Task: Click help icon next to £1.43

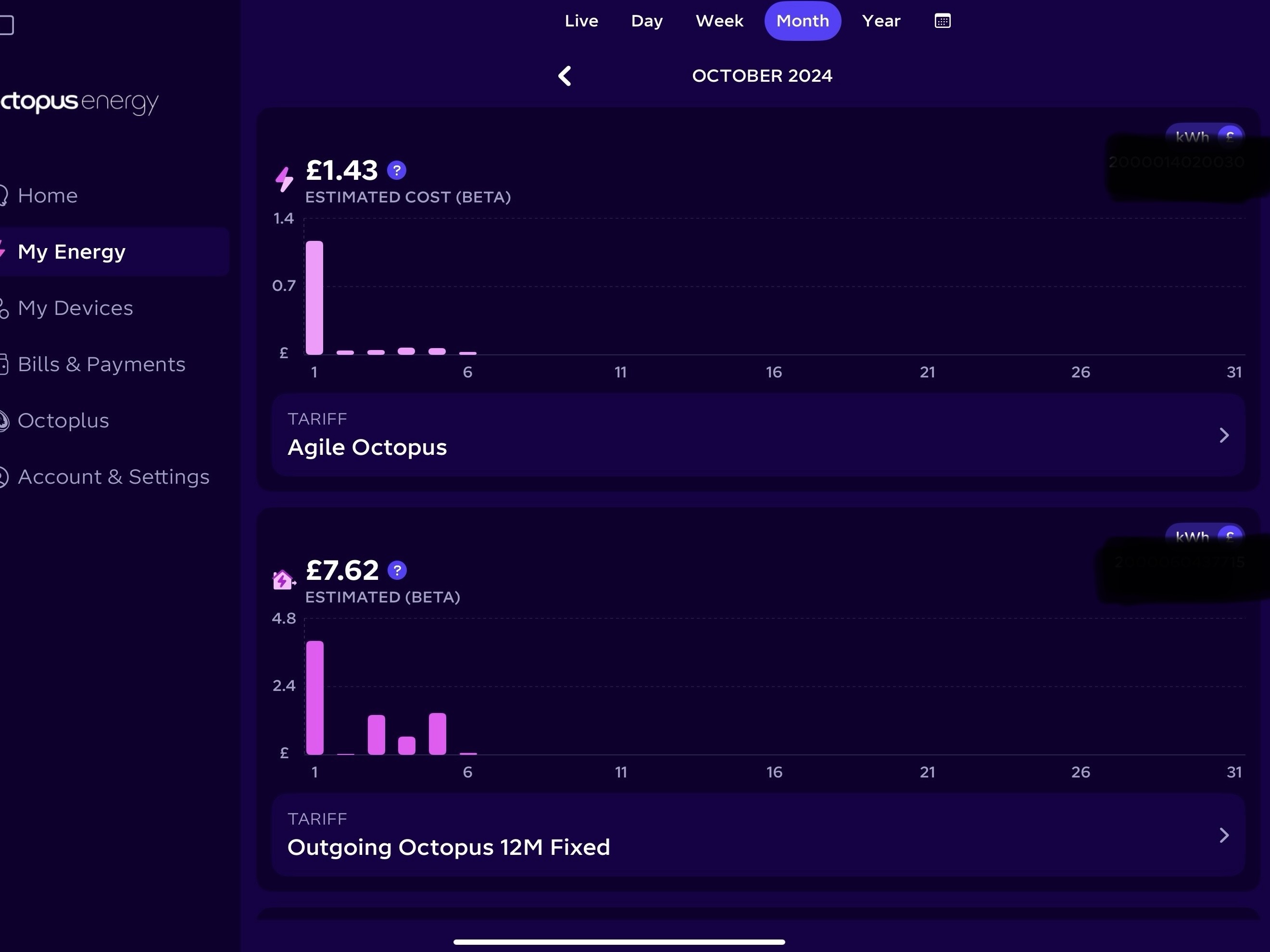Action: tap(397, 171)
